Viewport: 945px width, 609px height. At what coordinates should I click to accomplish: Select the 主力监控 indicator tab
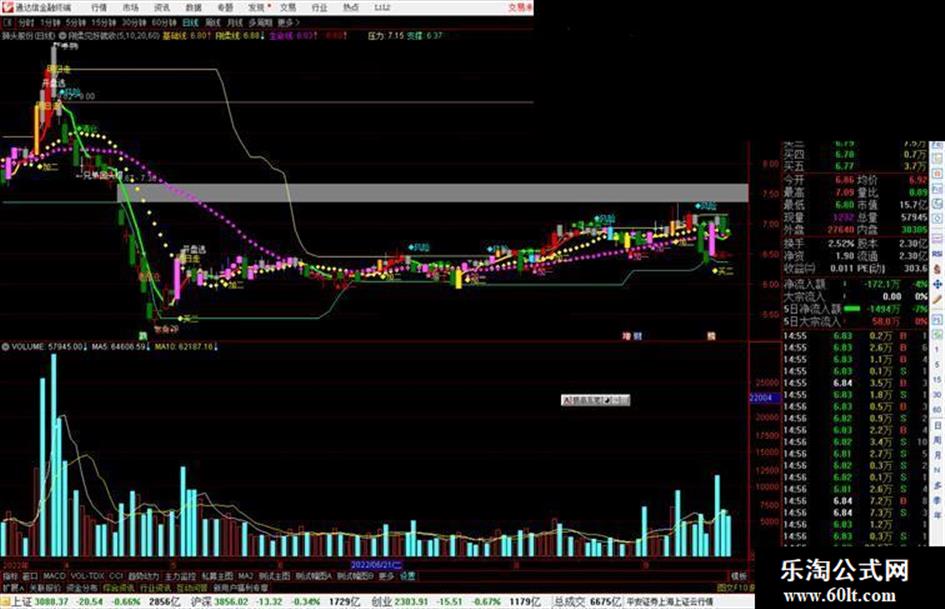(180, 576)
